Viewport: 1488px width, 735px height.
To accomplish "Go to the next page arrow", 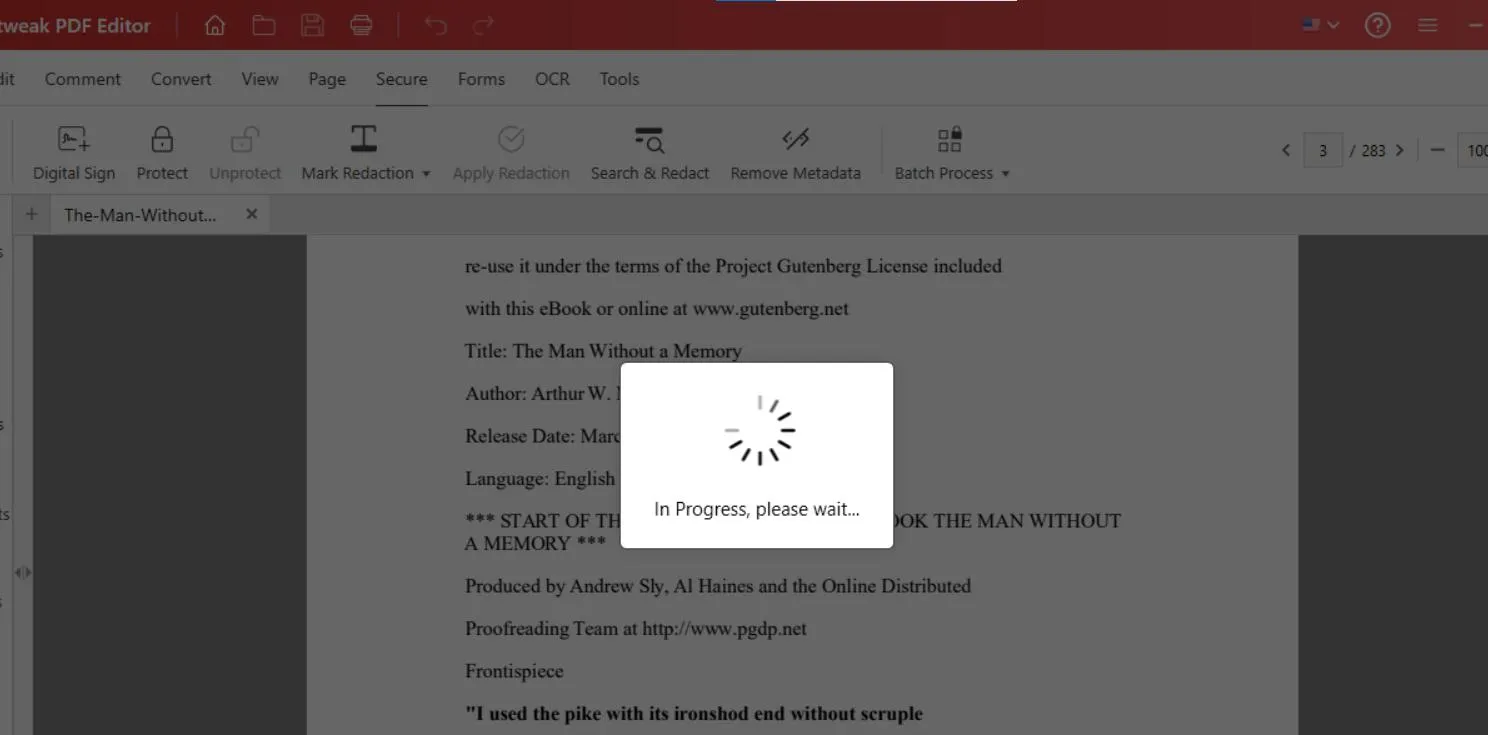I will pos(1400,150).
